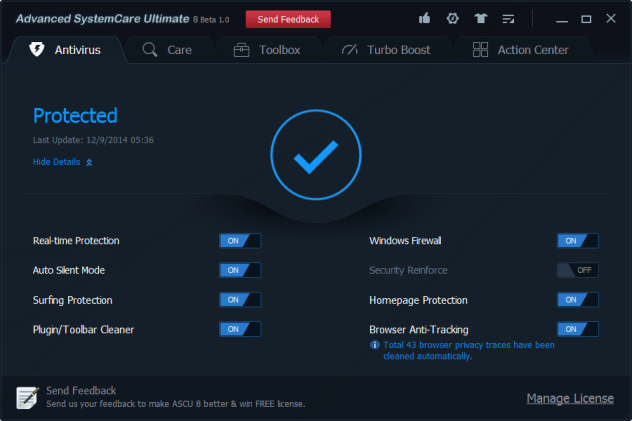The image size is (632, 421).
Task: Turn off Real-time Protection switch
Action: [240, 241]
